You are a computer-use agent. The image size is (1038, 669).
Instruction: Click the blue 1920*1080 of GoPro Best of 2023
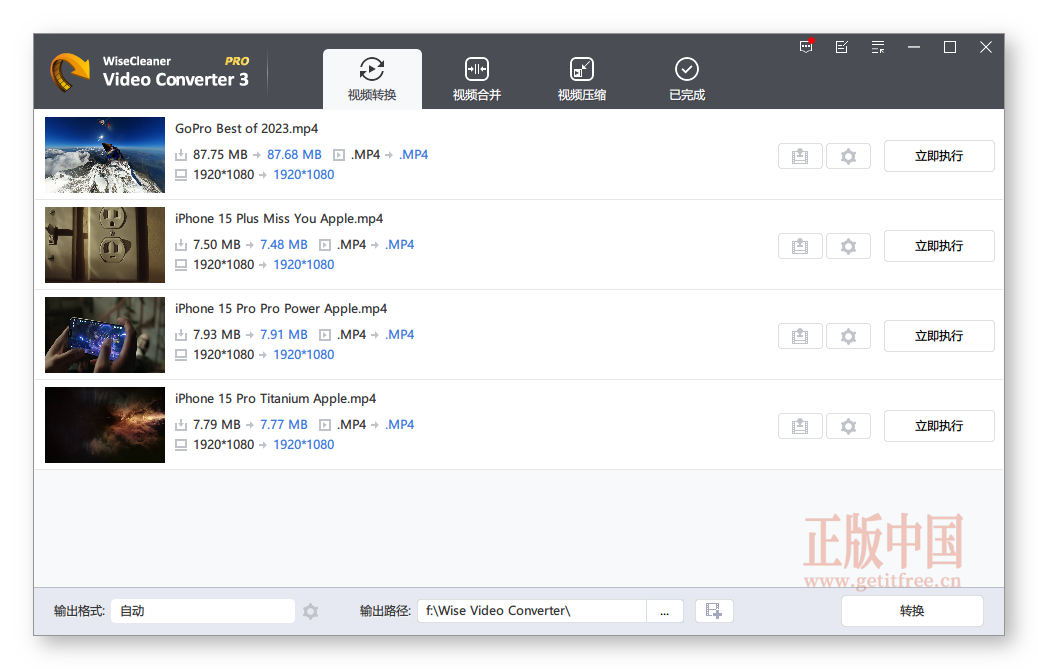click(x=304, y=175)
